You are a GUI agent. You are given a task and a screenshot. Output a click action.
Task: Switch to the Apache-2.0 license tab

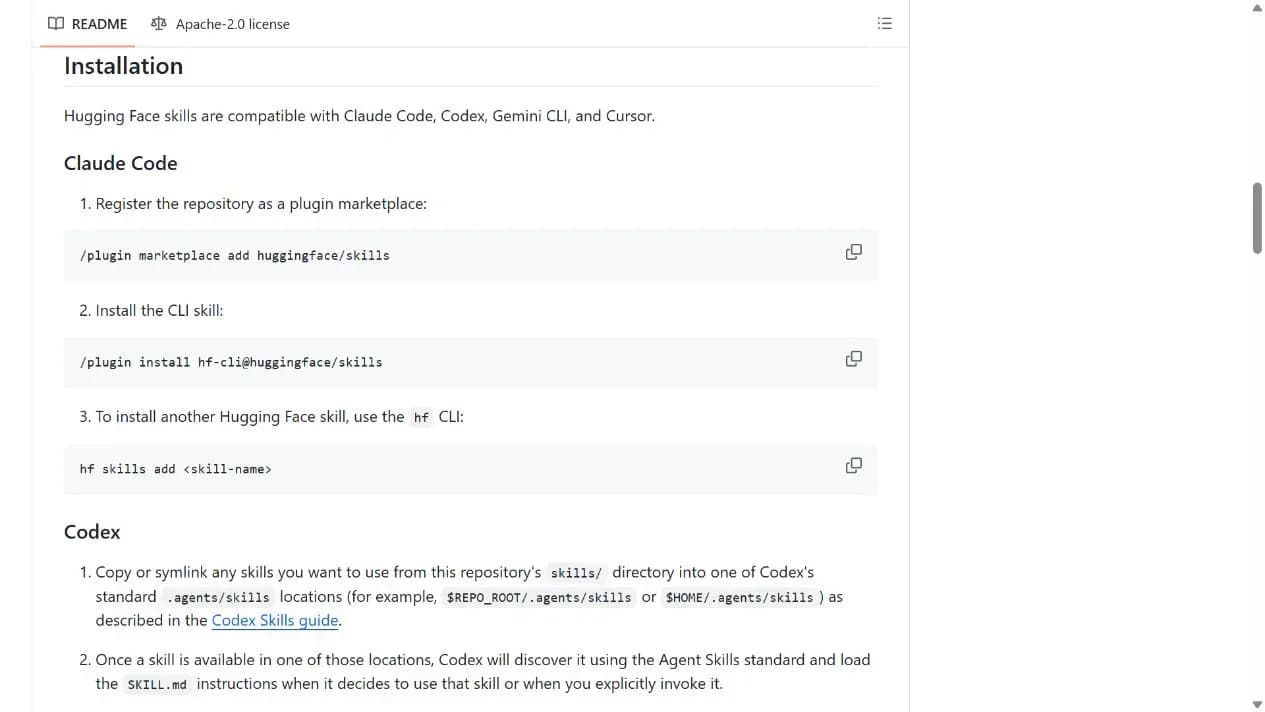(220, 23)
